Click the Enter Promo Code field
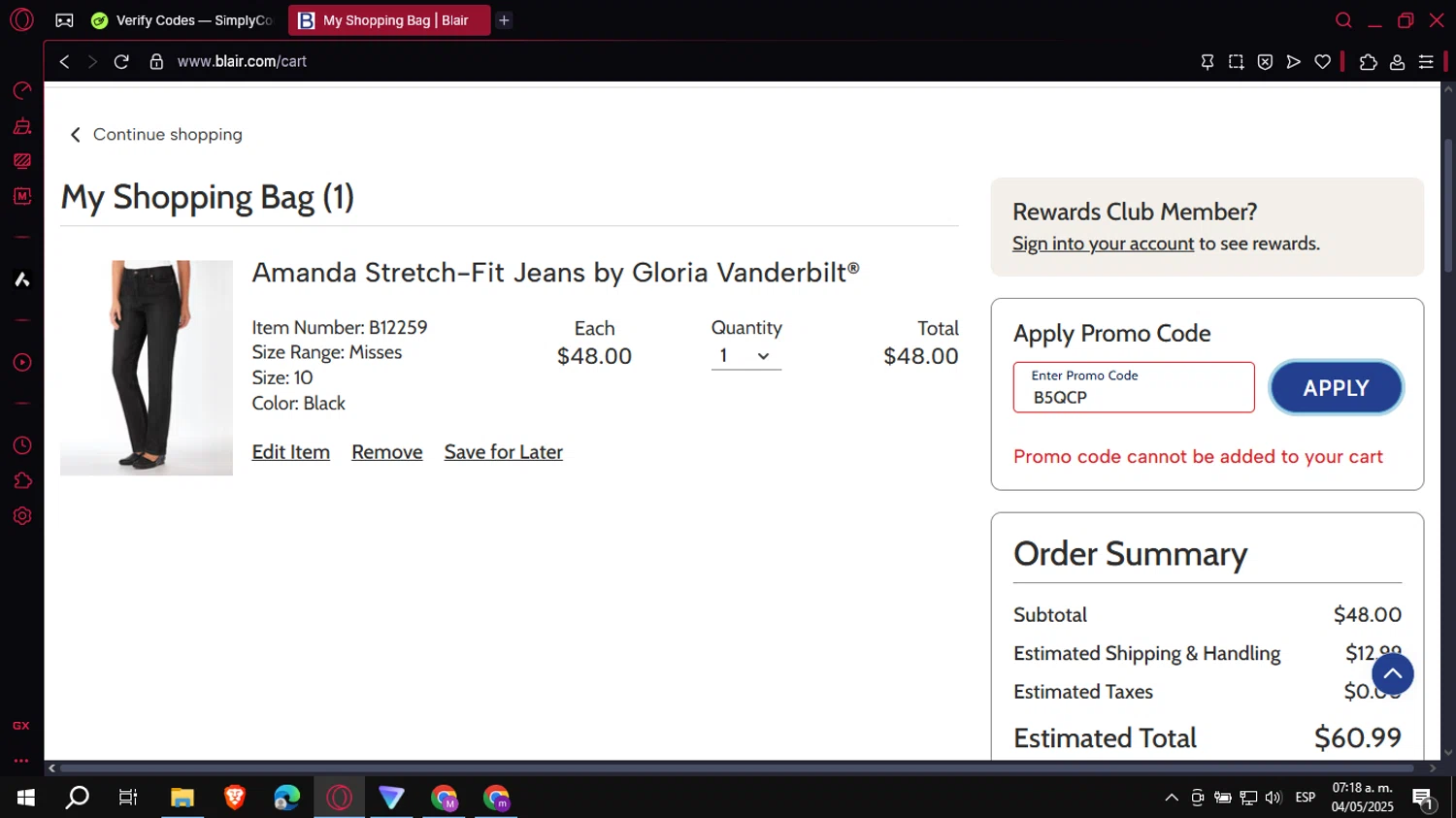This screenshot has height=818, width=1456. point(1133,388)
